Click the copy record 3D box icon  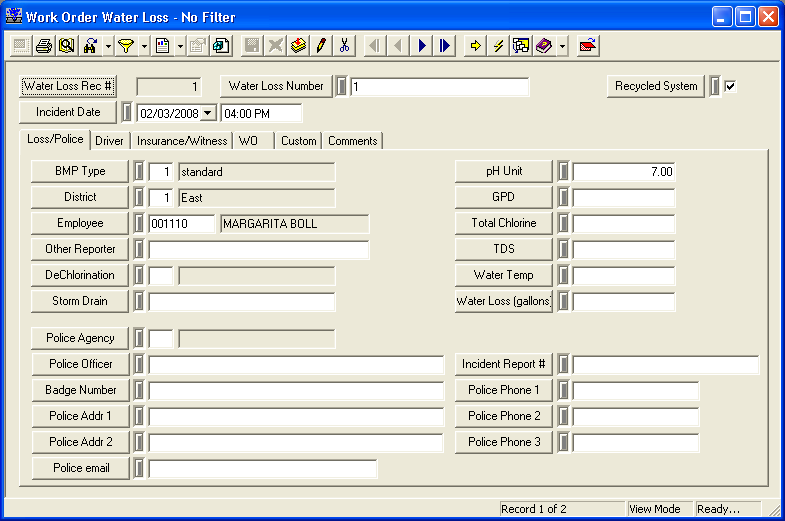[221, 46]
